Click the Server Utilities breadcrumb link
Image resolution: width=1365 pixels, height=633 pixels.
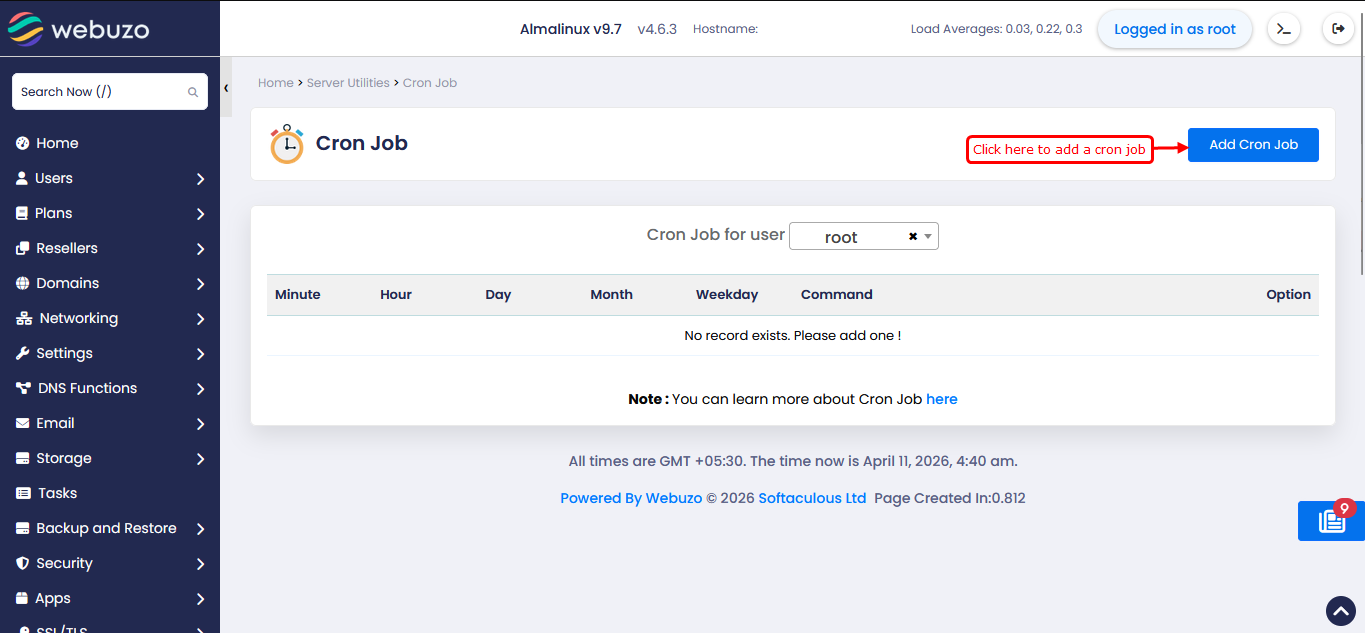348,83
